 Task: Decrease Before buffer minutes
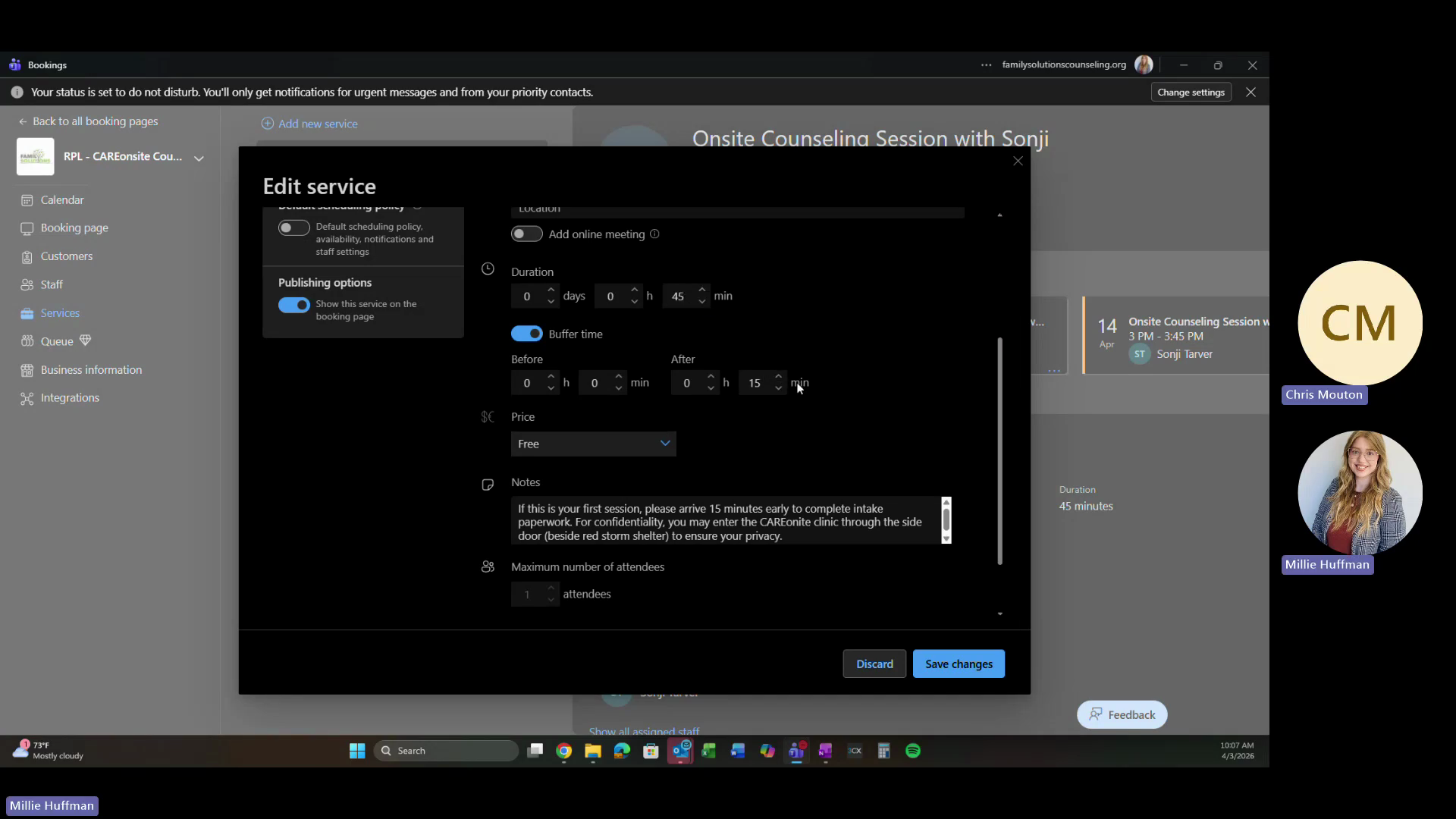tap(619, 389)
